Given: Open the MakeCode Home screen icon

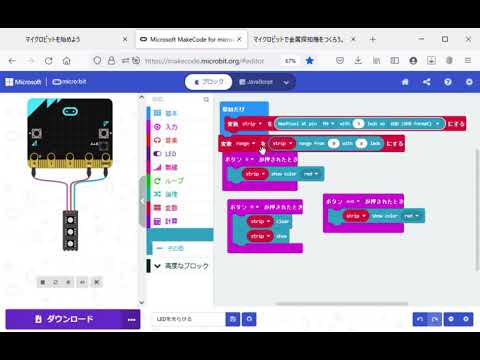Looking at the screenshot, I should pyautogui.click(x=405, y=82).
